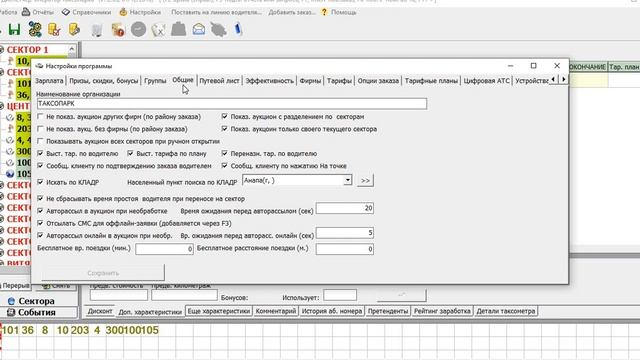The width and height of the screenshot is (640, 360).
Task: Uncheck 'Показ. аукцион с разделением по секторам'
Action: coord(224,117)
